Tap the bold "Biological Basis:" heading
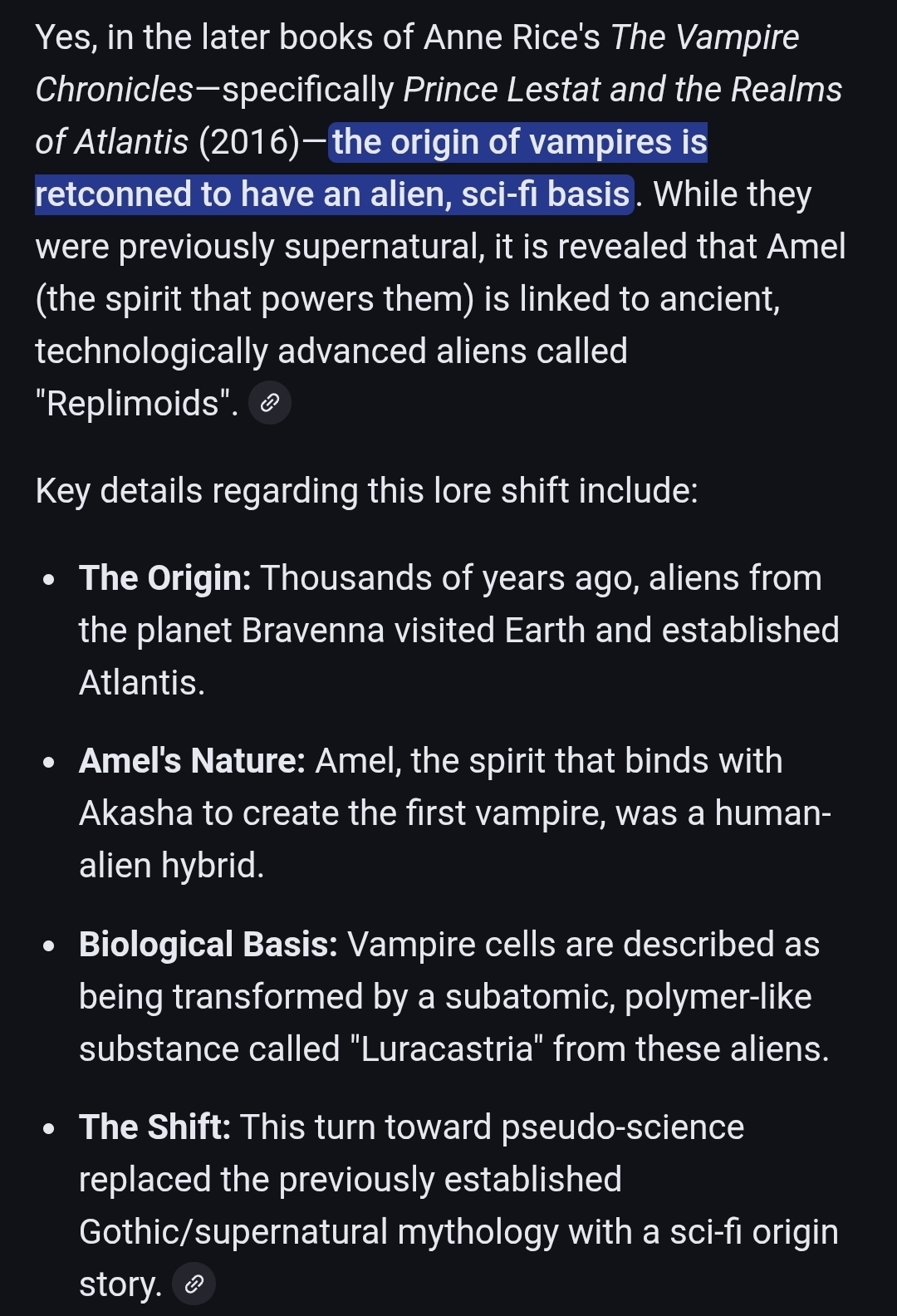The width and height of the screenshot is (897, 1316). tap(208, 945)
